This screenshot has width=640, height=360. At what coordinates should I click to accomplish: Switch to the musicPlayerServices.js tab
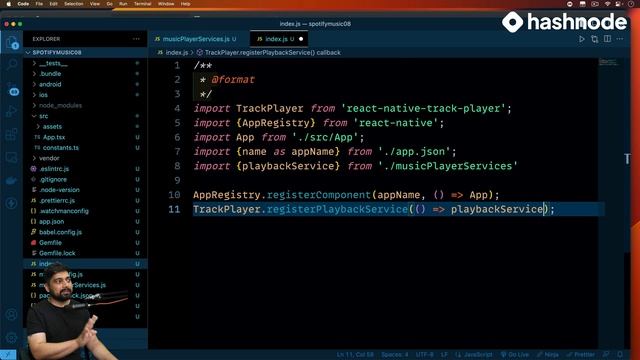(196, 39)
